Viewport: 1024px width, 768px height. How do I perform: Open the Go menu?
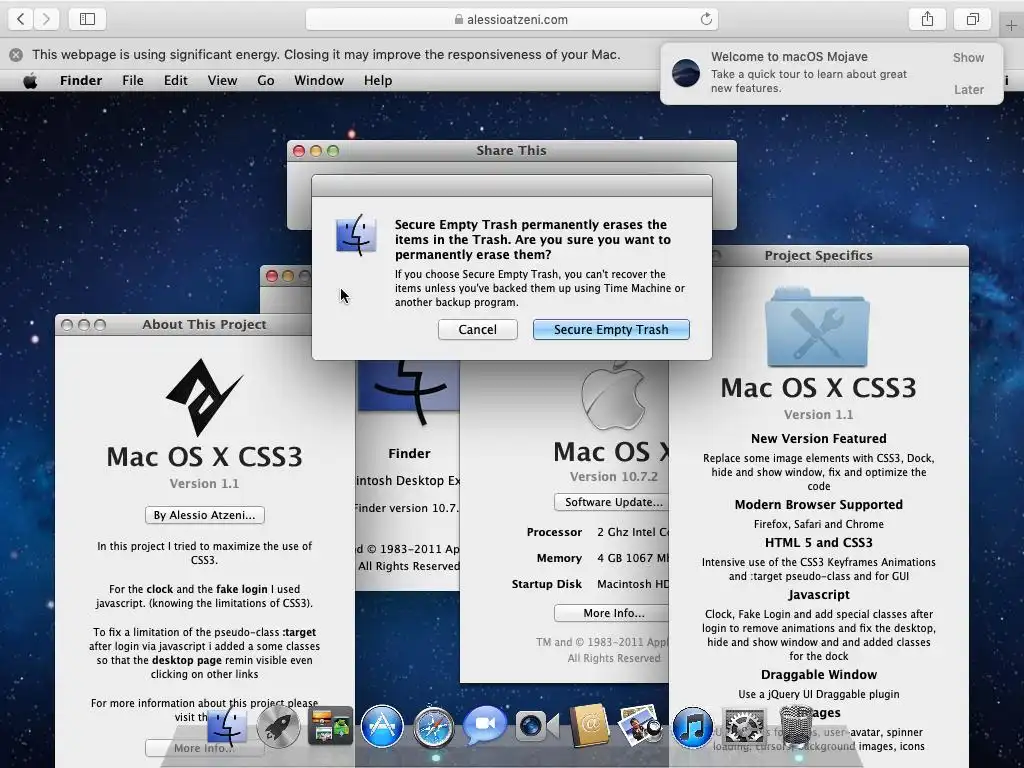[x=266, y=80]
